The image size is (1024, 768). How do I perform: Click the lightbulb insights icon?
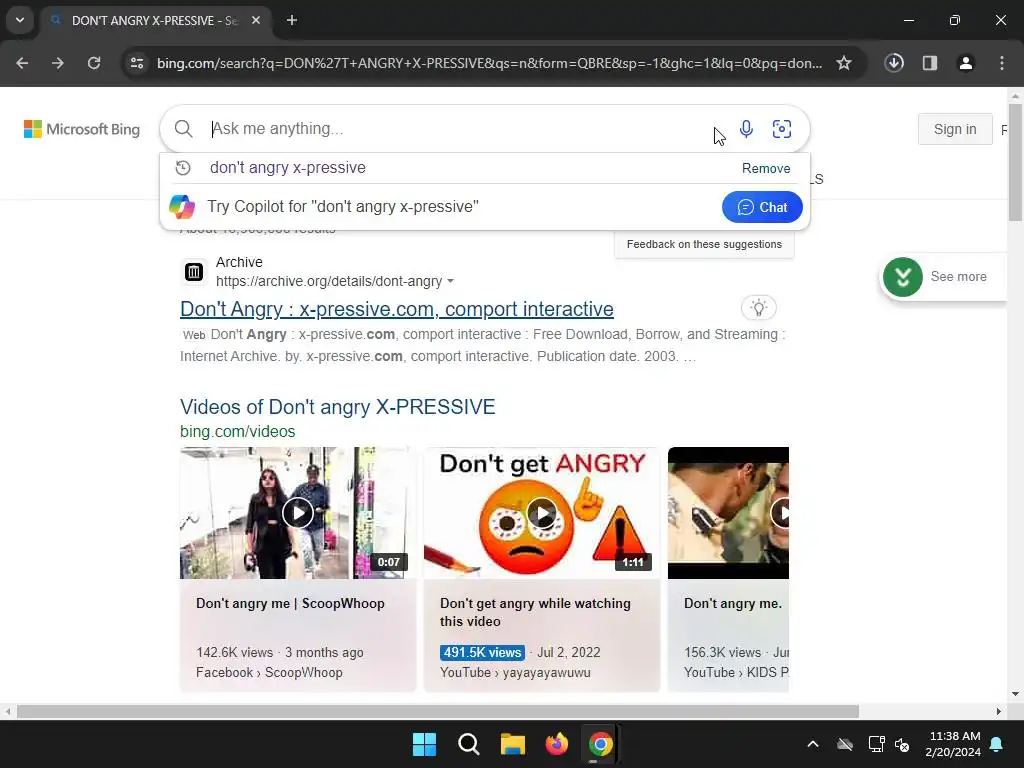(x=759, y=308)
